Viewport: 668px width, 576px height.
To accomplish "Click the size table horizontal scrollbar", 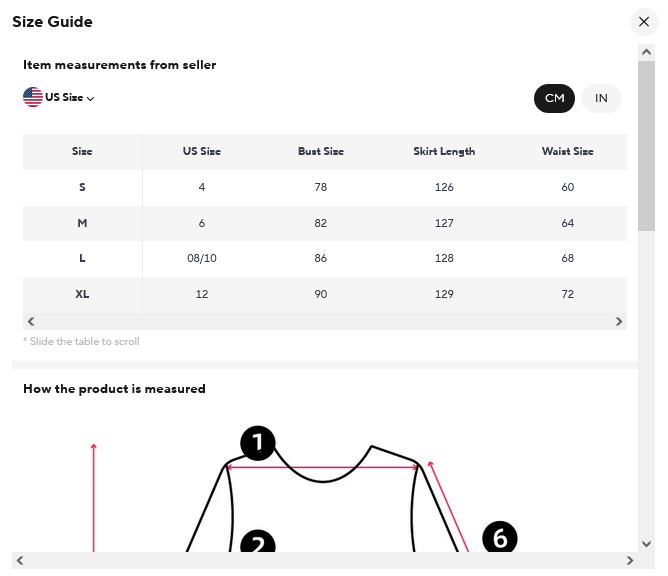I will tap(325, 321).
